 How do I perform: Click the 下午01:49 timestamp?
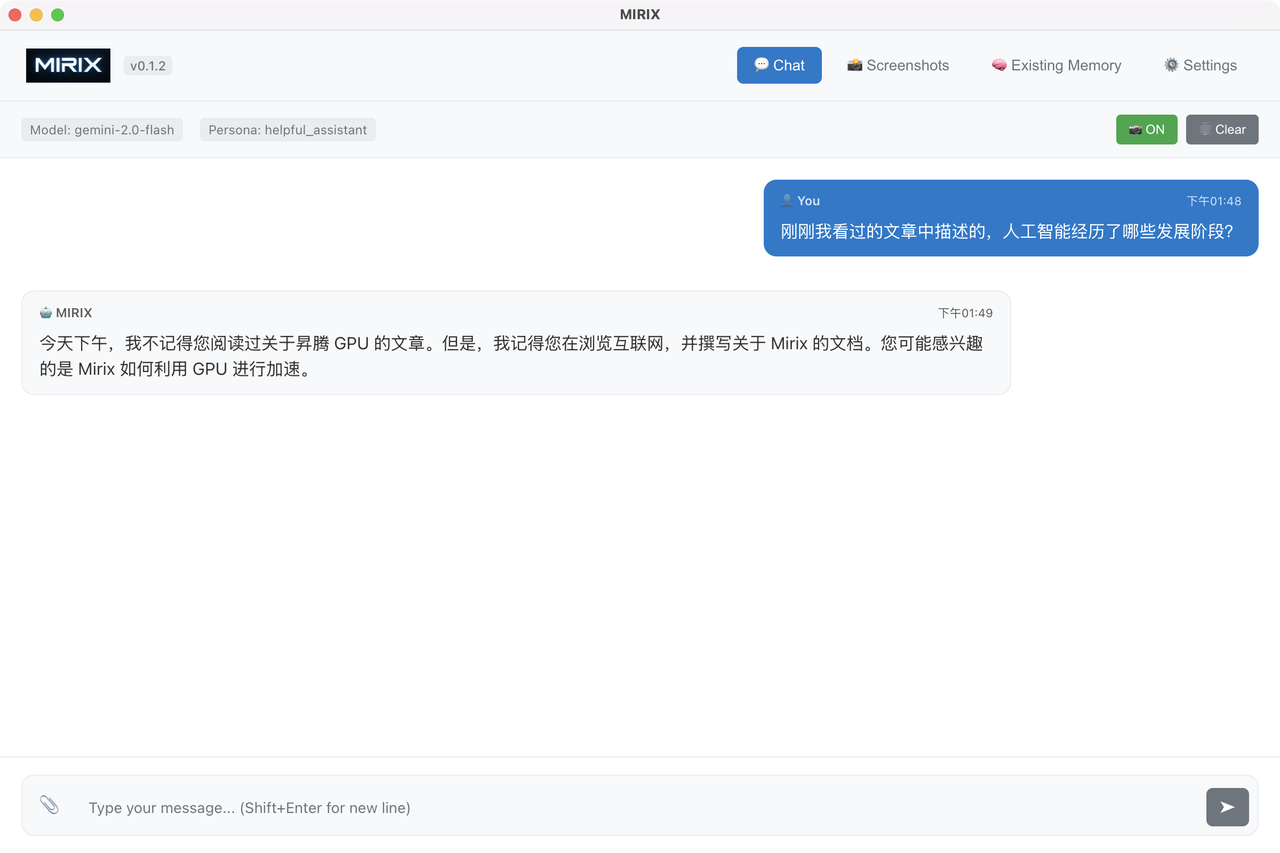point(965,313)
